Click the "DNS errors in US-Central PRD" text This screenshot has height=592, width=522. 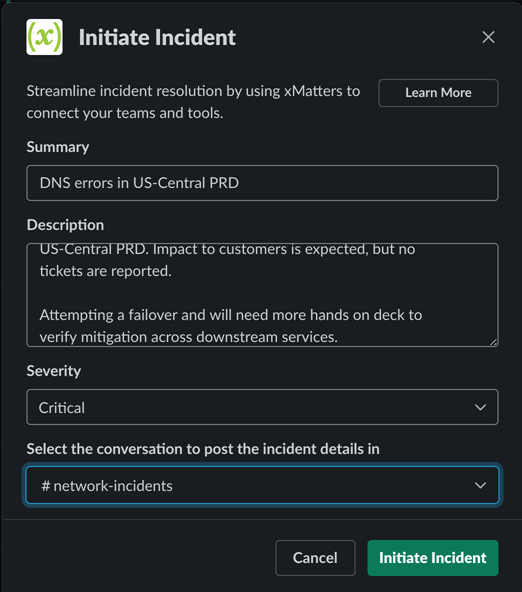click(x=139, y=183)
